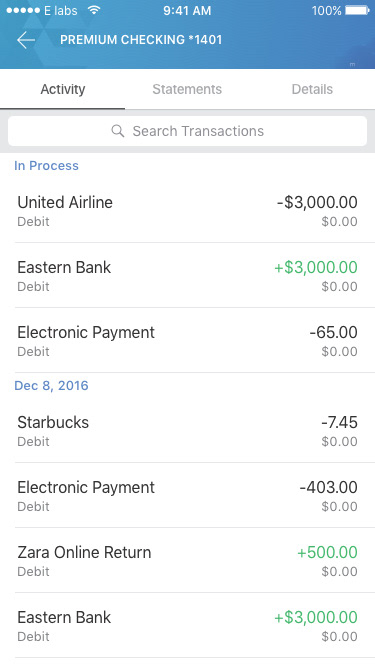Screen dimensions: 375x667
Task: Tap the +500.00 green amount
Action: (327, 552)
